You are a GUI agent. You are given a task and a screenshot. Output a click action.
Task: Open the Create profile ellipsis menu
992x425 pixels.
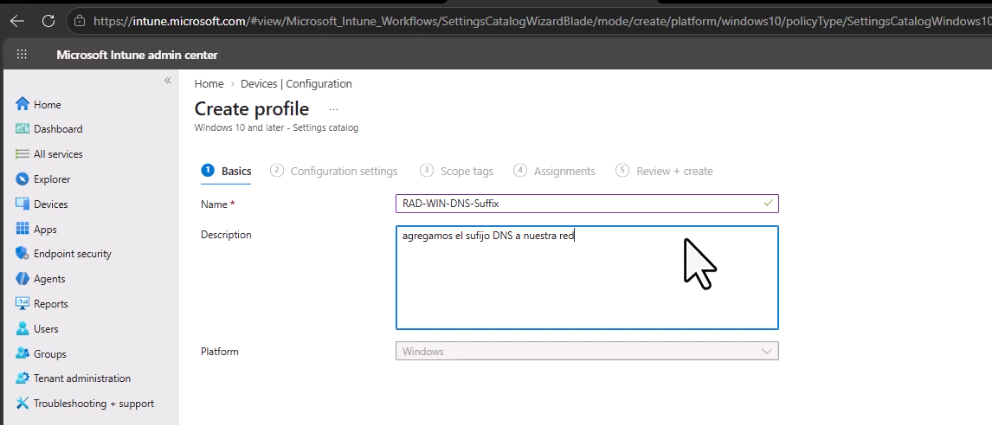point(334,109)
